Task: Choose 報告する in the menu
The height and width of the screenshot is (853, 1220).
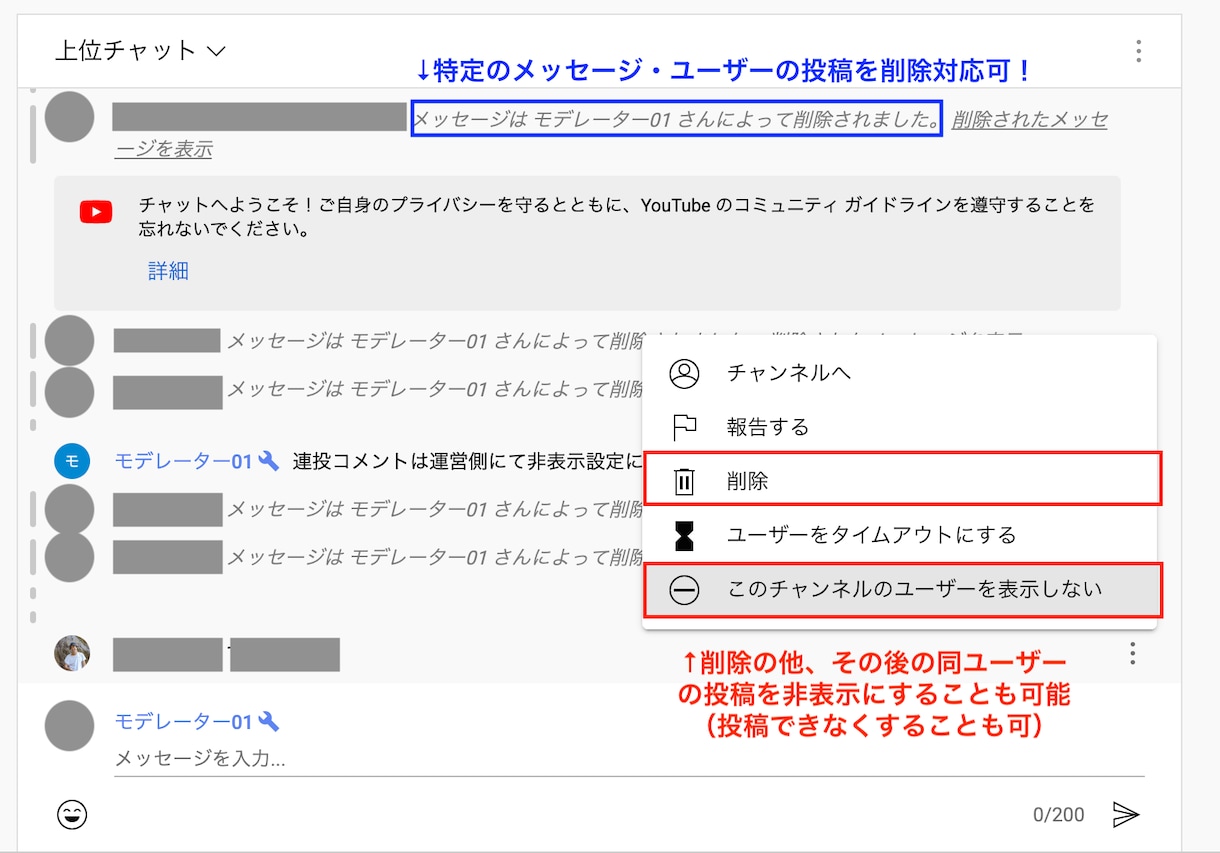Action: click(x=899, y=427)
